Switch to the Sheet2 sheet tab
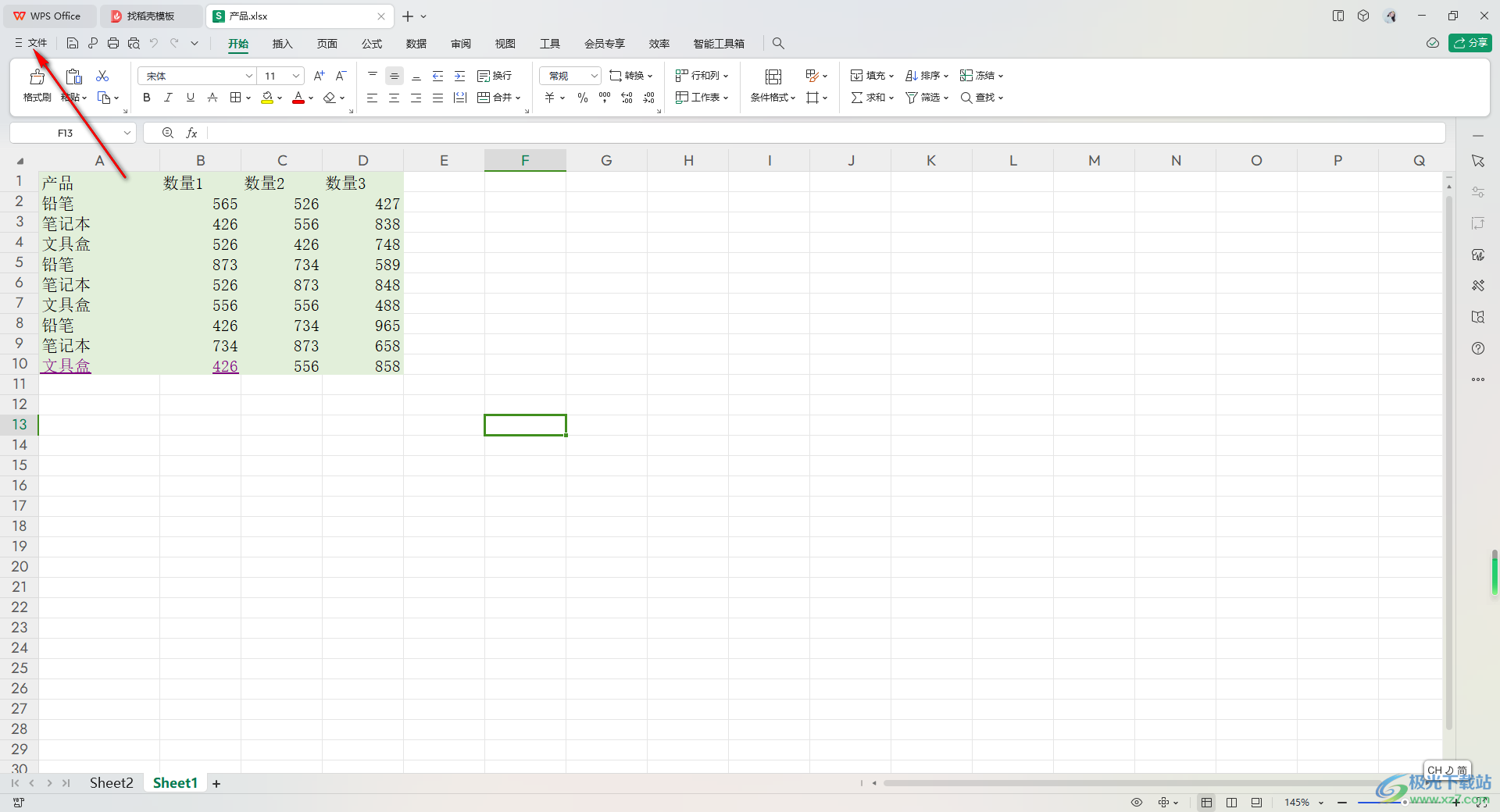 pos(112,783)
